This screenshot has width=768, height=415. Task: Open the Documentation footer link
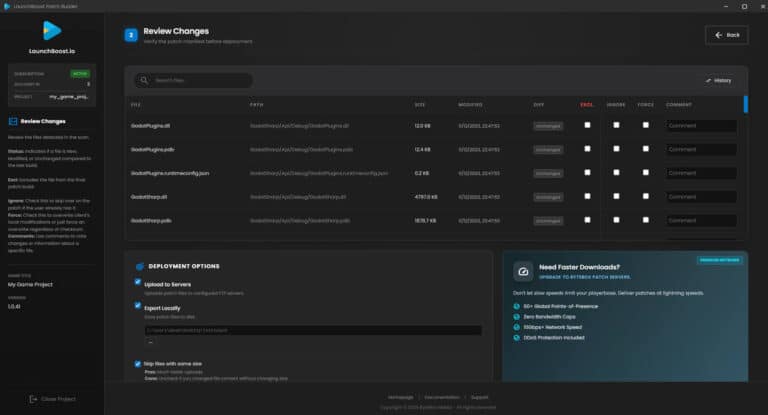[x=442, y=397]
